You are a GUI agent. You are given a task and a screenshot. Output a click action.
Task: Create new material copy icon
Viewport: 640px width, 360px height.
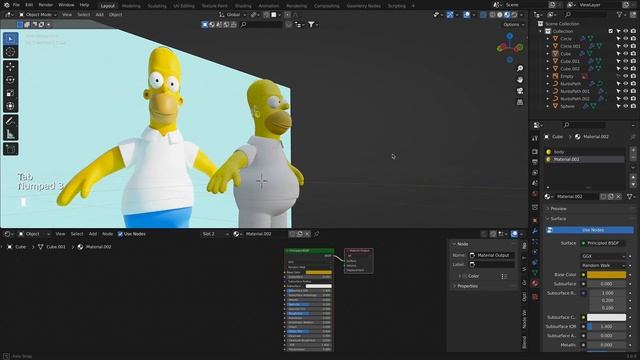[x=611, y=196]
